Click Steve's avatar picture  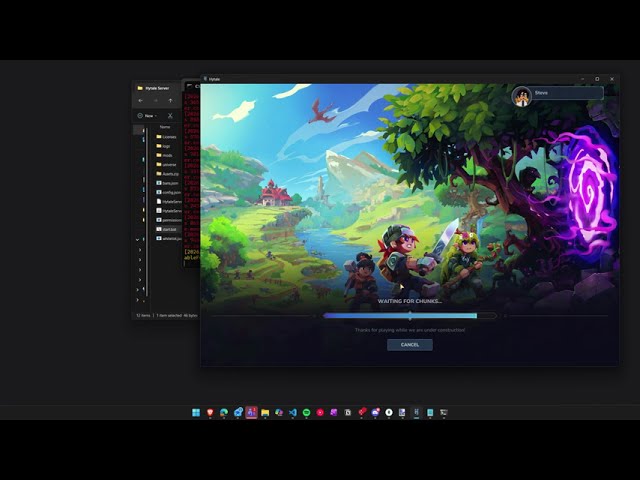point(522,97)
